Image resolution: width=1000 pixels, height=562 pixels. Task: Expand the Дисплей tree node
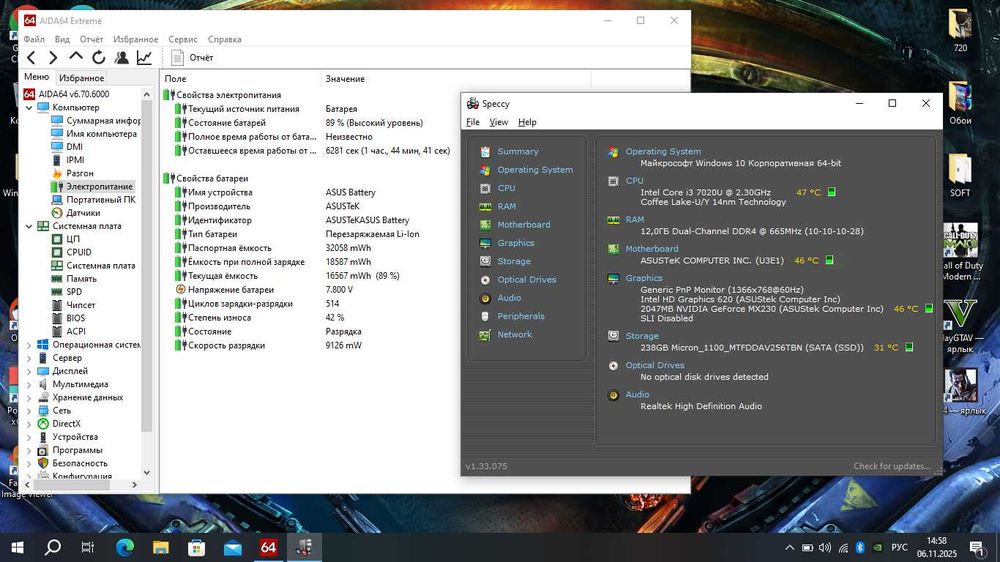[x=29, y=371]
